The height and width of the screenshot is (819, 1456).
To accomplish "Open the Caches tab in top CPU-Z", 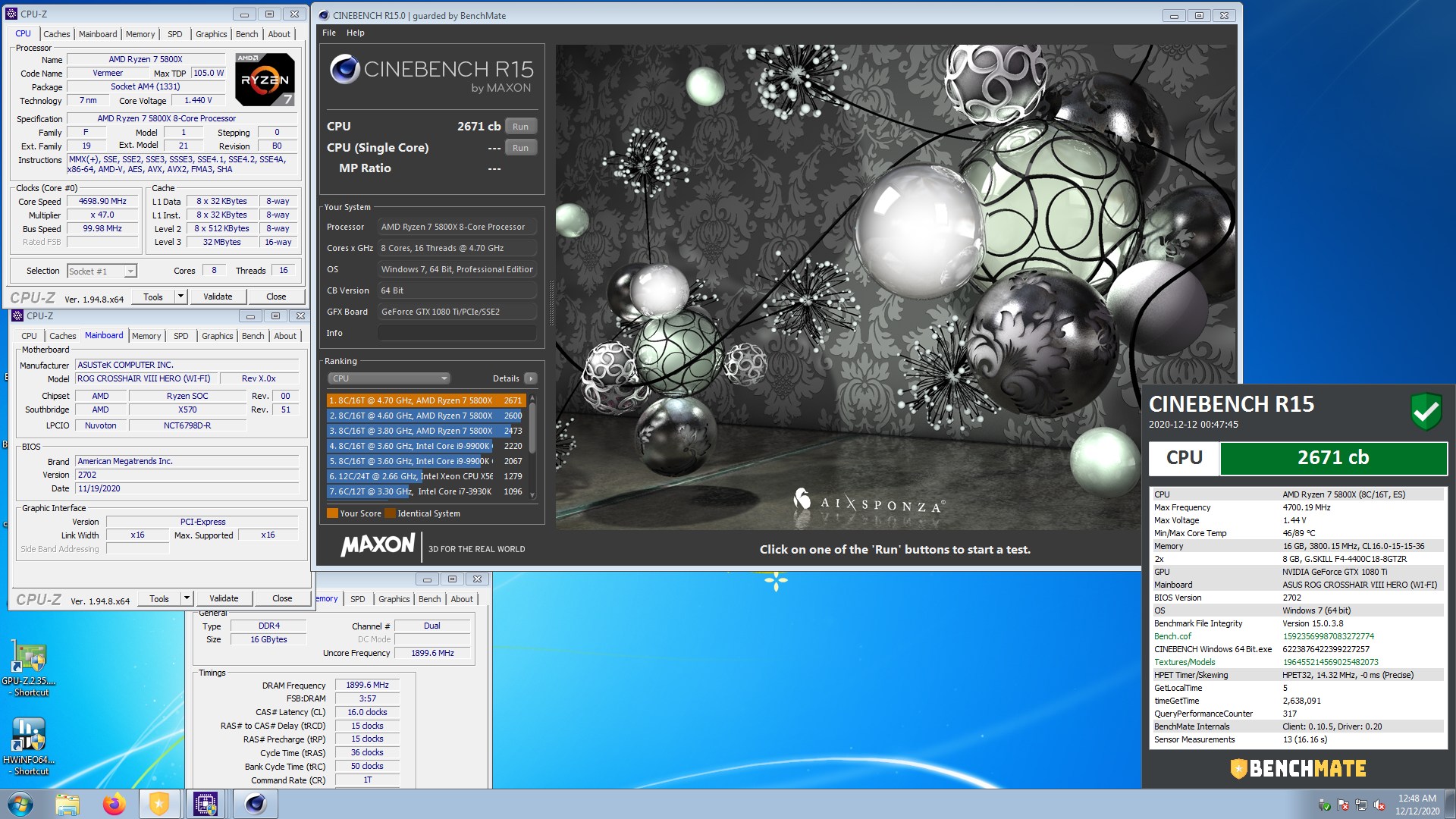I will pos(56,34).
